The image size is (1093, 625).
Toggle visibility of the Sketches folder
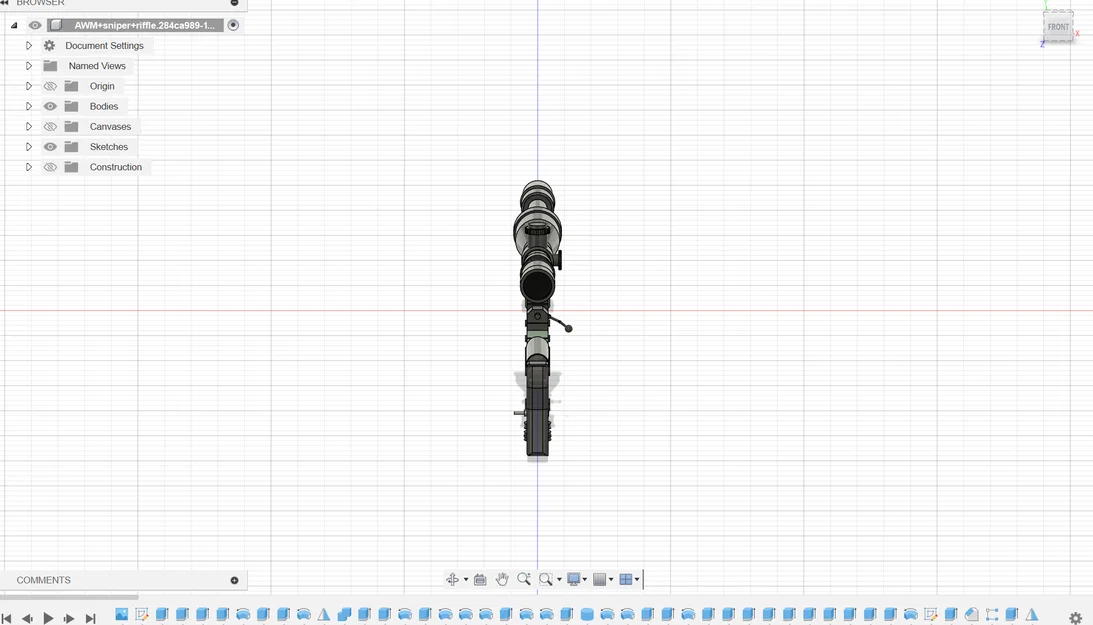49,146
